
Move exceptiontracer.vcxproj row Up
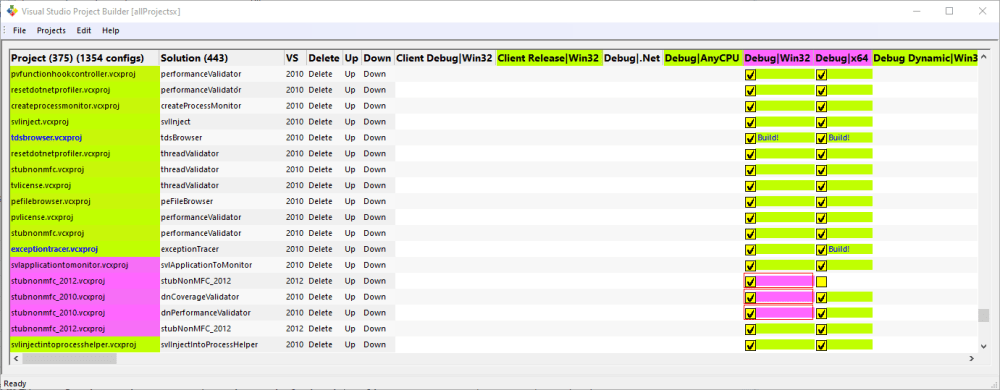350,249
